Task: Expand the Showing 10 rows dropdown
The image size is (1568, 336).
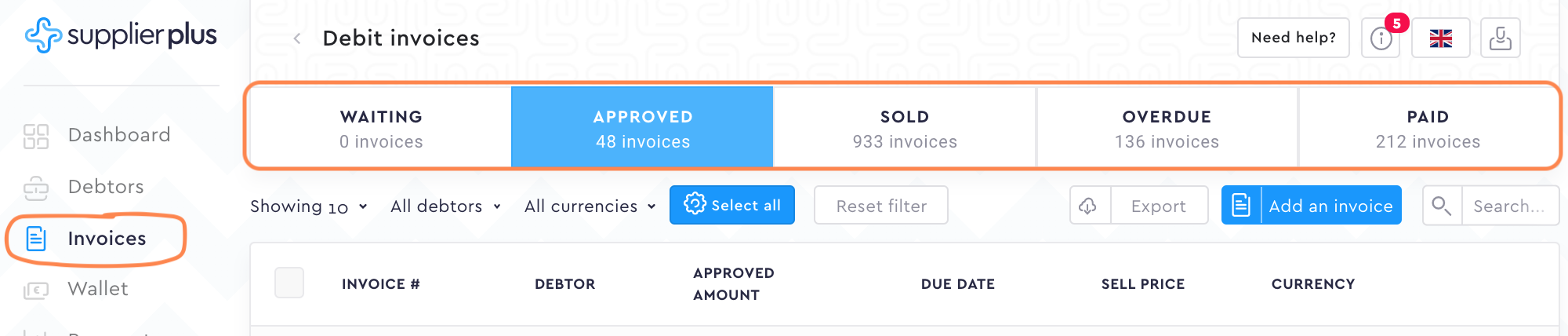Action: click(309, 206)
